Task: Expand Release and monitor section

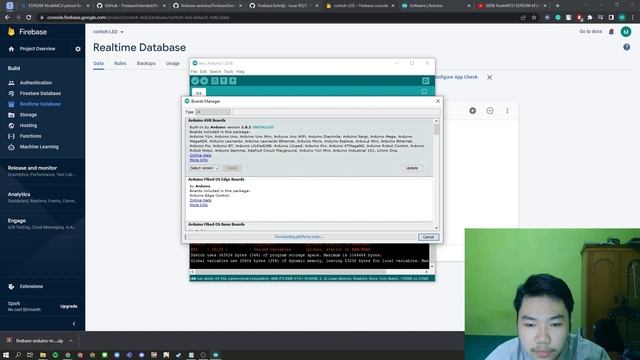Action: coord(42,171)
